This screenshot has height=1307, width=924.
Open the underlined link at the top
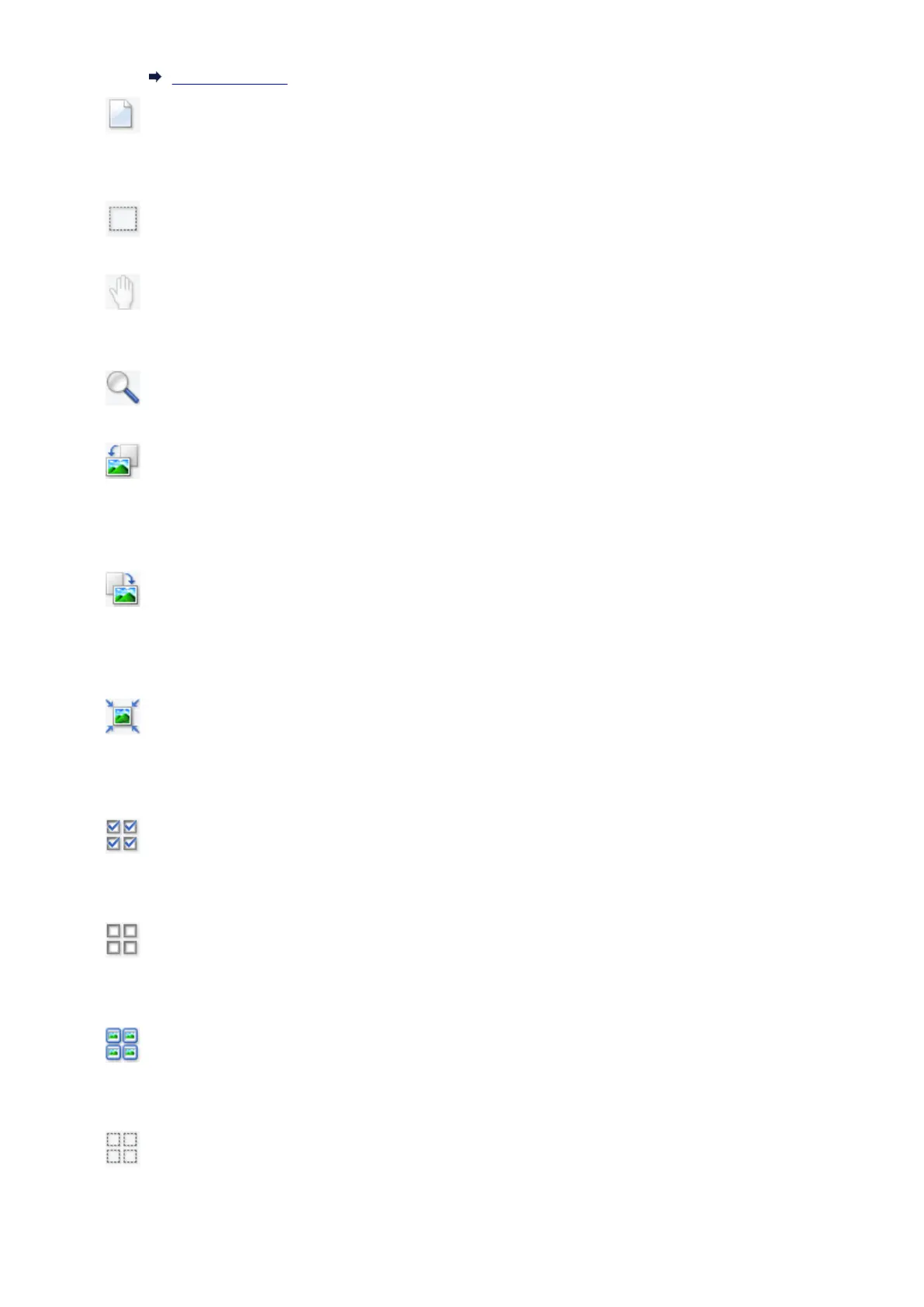pyautogui.click(x=230, y=78)
